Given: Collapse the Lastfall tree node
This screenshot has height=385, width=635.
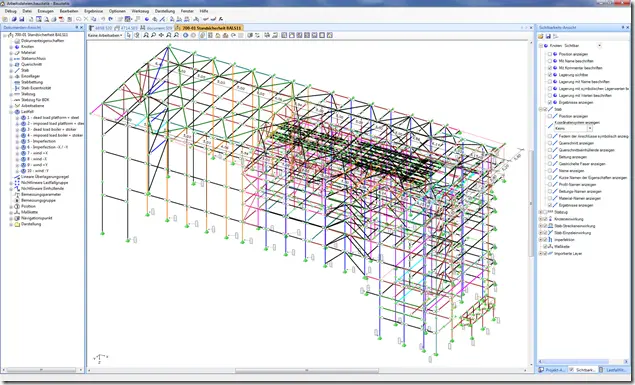Looking at the screenshot, I should pyautogui.click(x=11, y=112).
